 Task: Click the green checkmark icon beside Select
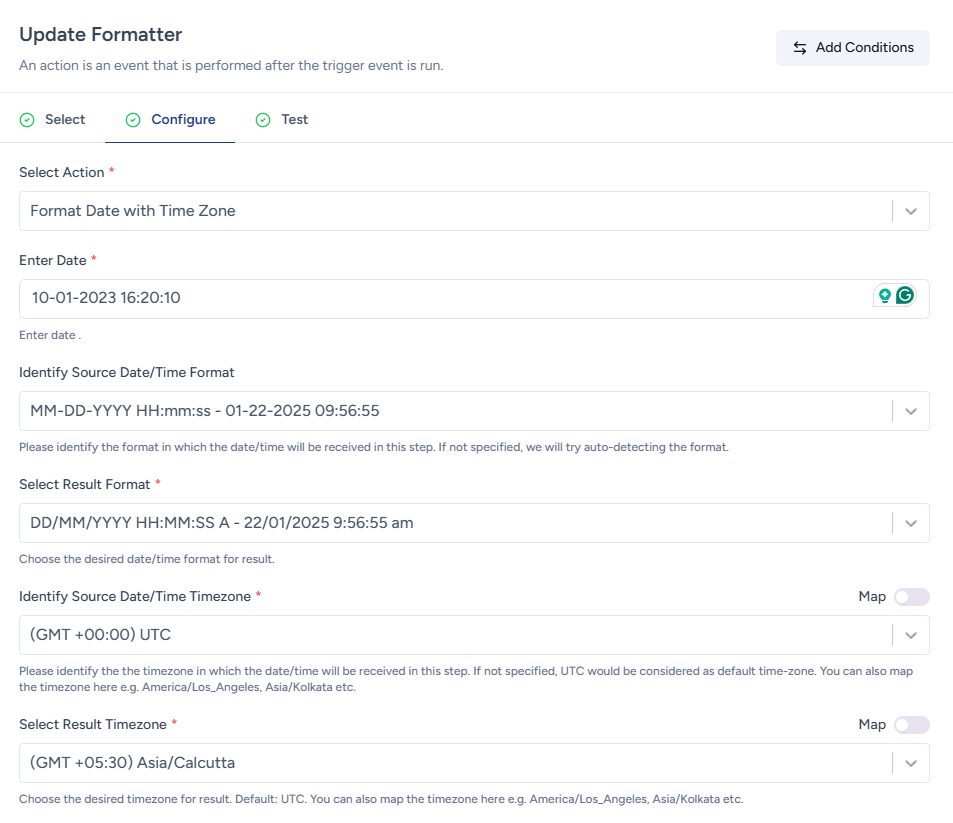[27, 120]
